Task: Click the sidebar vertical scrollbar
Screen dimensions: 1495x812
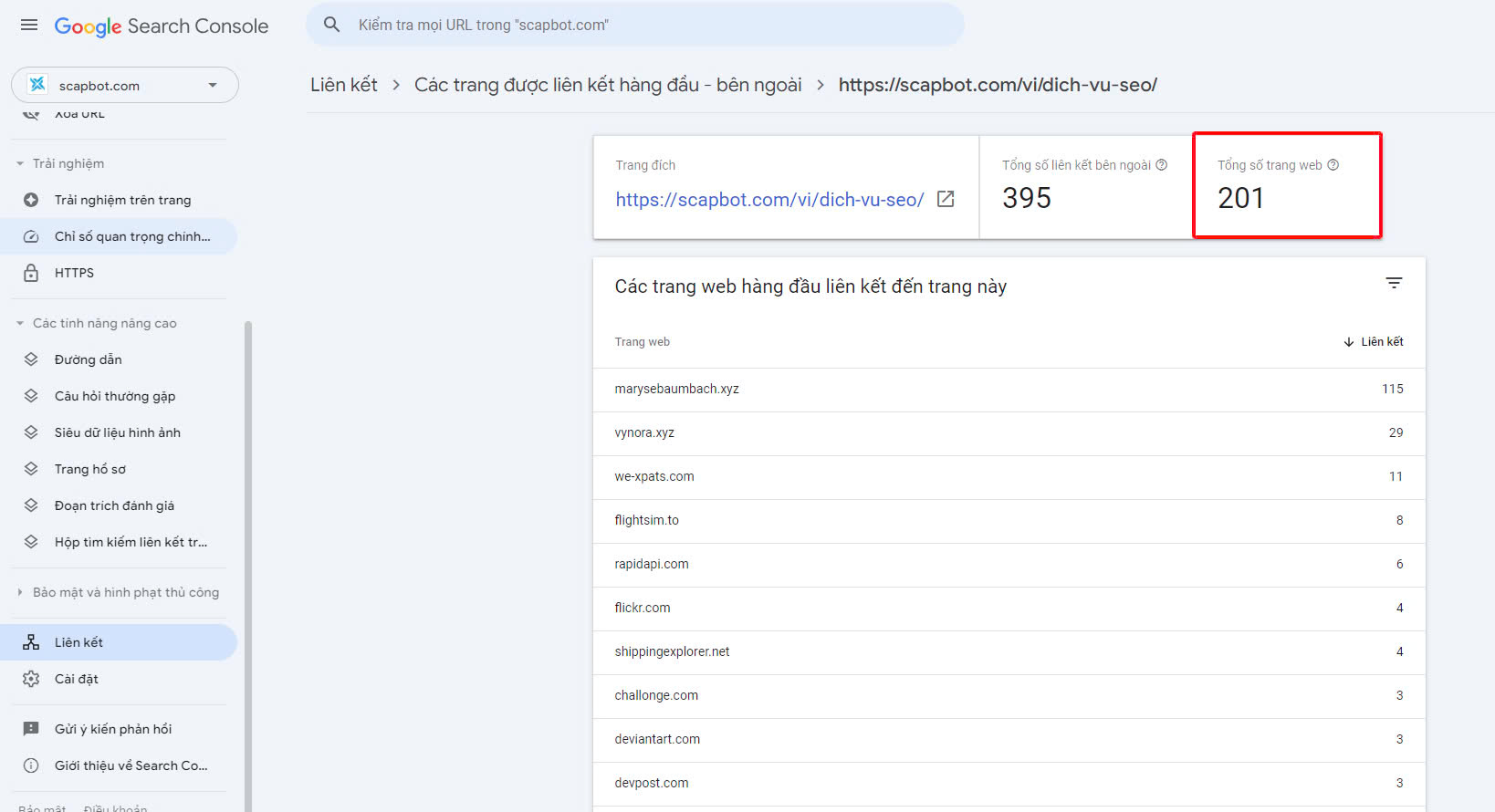Action: point(248,566)
